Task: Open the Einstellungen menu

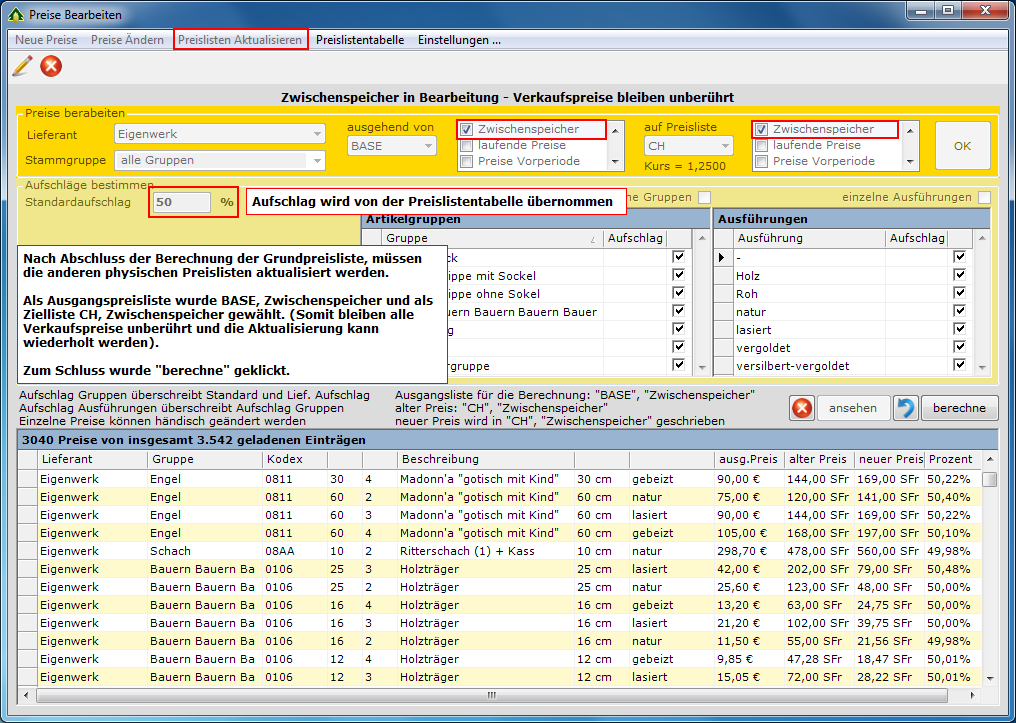Action: [459, 40]
